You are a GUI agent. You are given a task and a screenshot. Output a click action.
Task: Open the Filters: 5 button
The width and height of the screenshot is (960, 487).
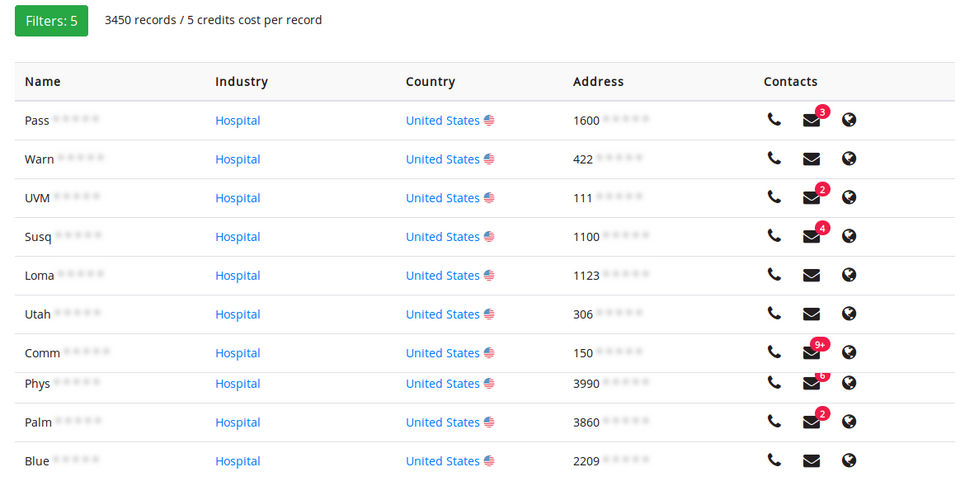tap(51, 20)
